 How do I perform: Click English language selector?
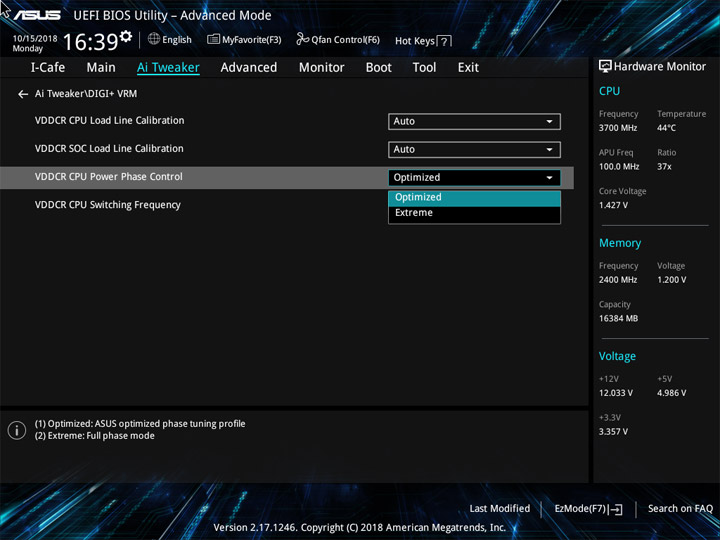170,39
